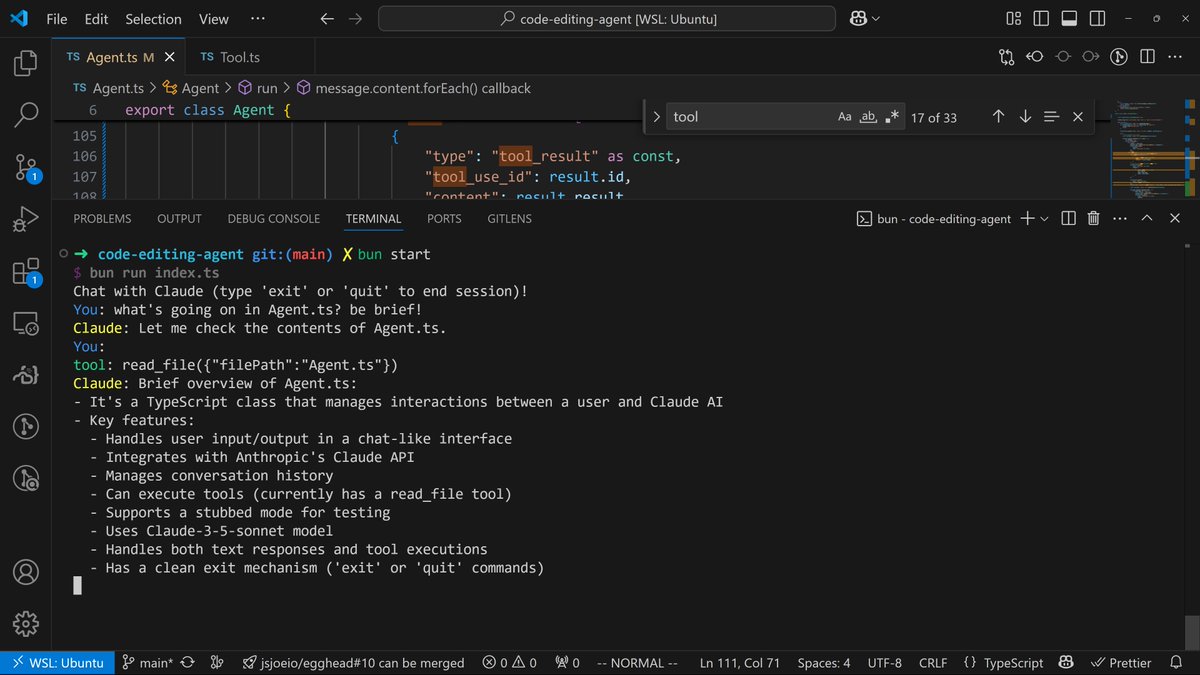Toggle bottom Panel visibility

(x=1069, y=19)
